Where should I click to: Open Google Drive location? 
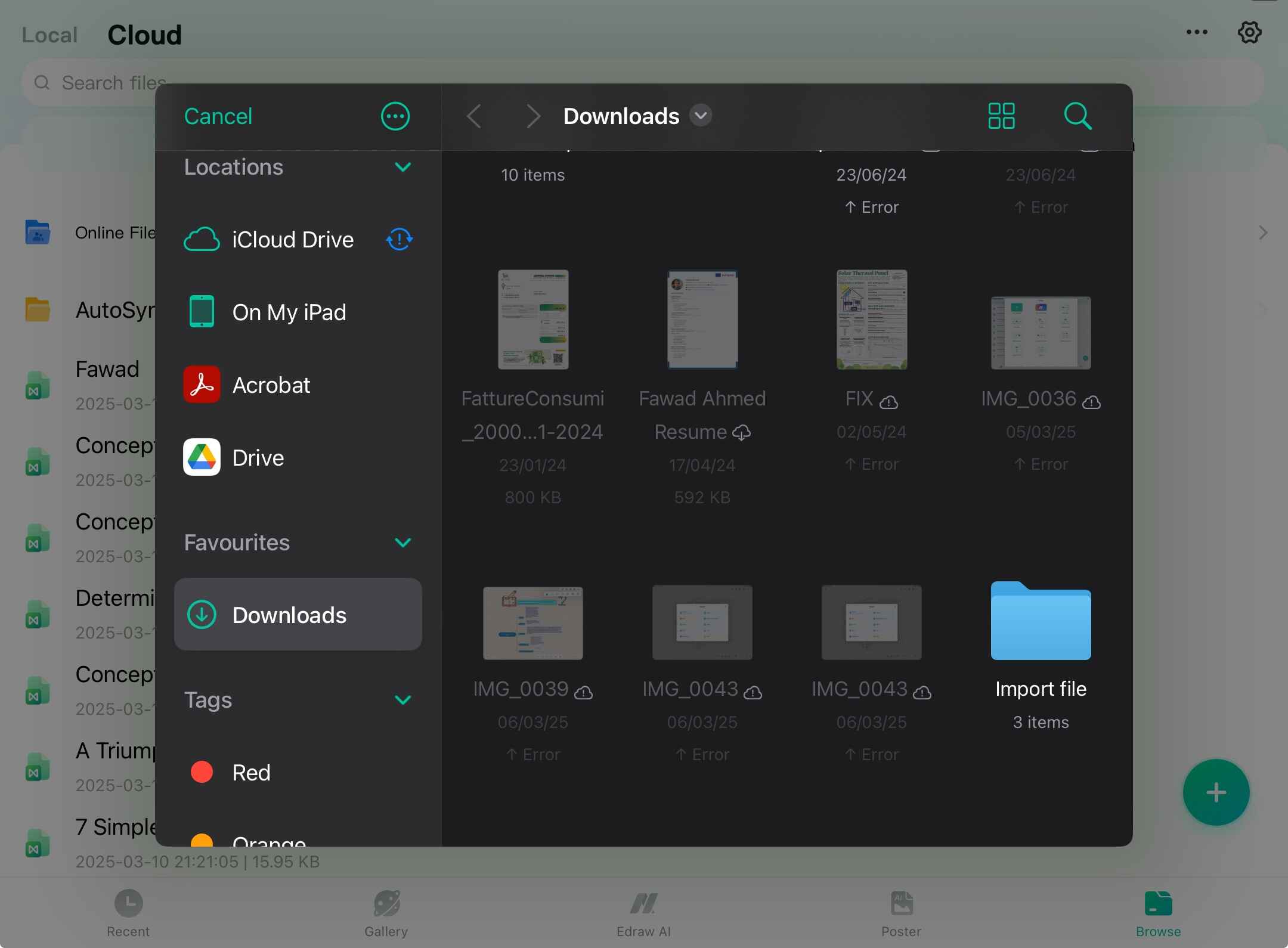click(258, 458)
